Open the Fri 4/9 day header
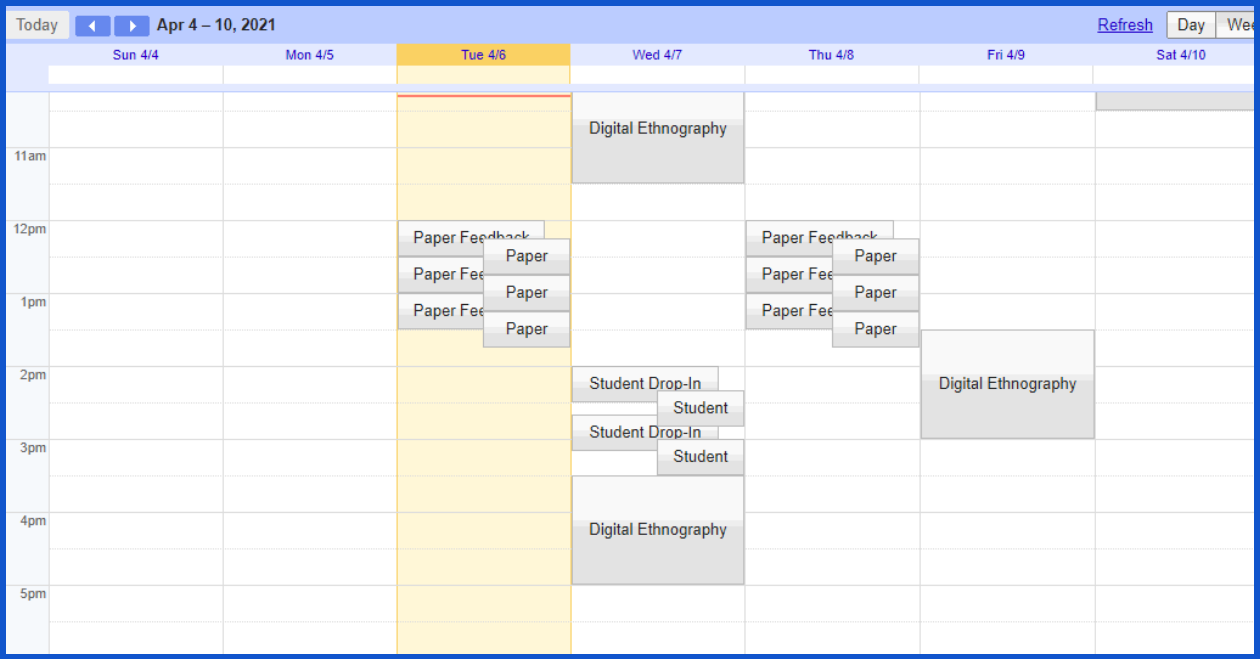 (x=1005, y=55)
